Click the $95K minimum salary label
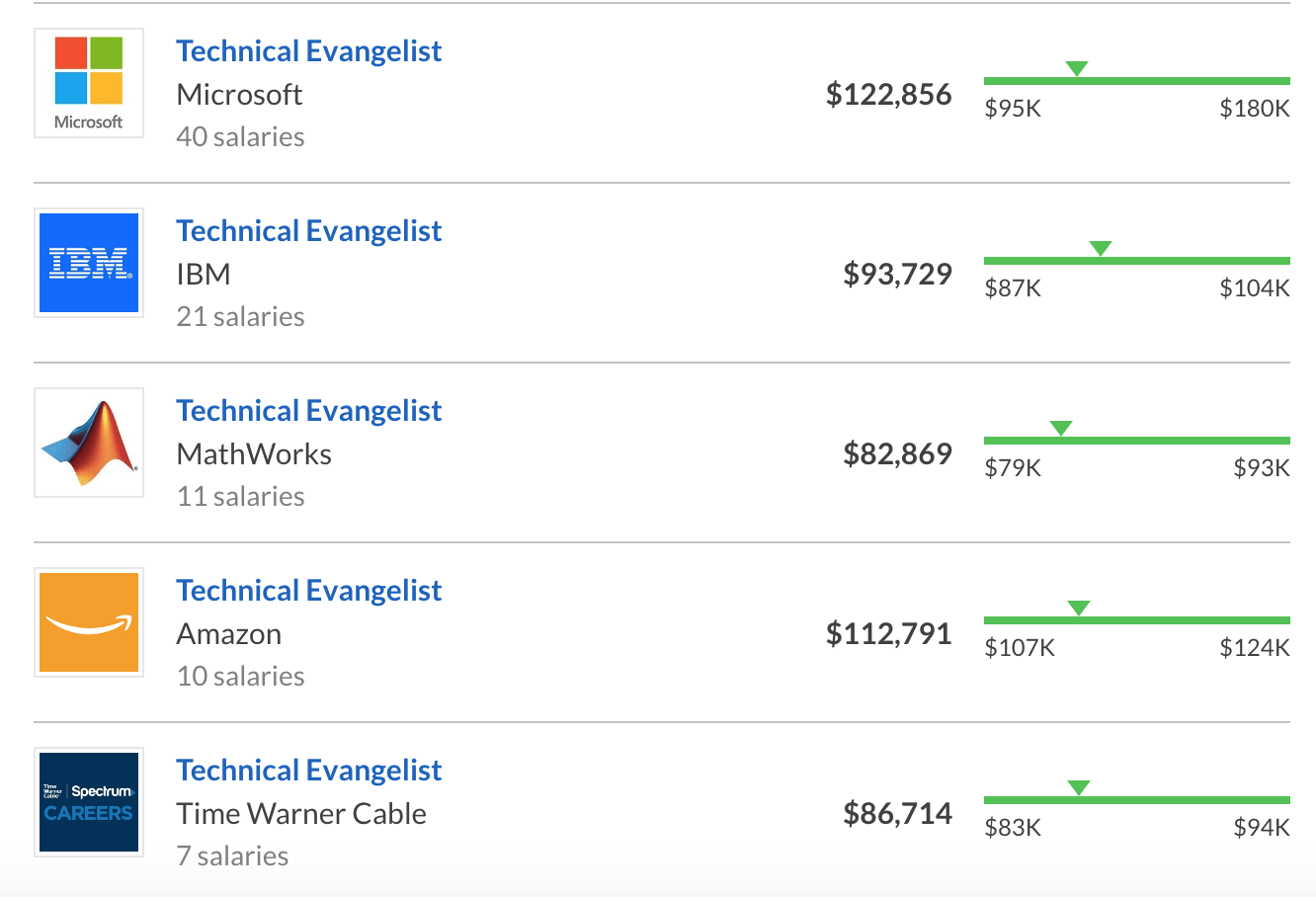 coord(1012,109)
